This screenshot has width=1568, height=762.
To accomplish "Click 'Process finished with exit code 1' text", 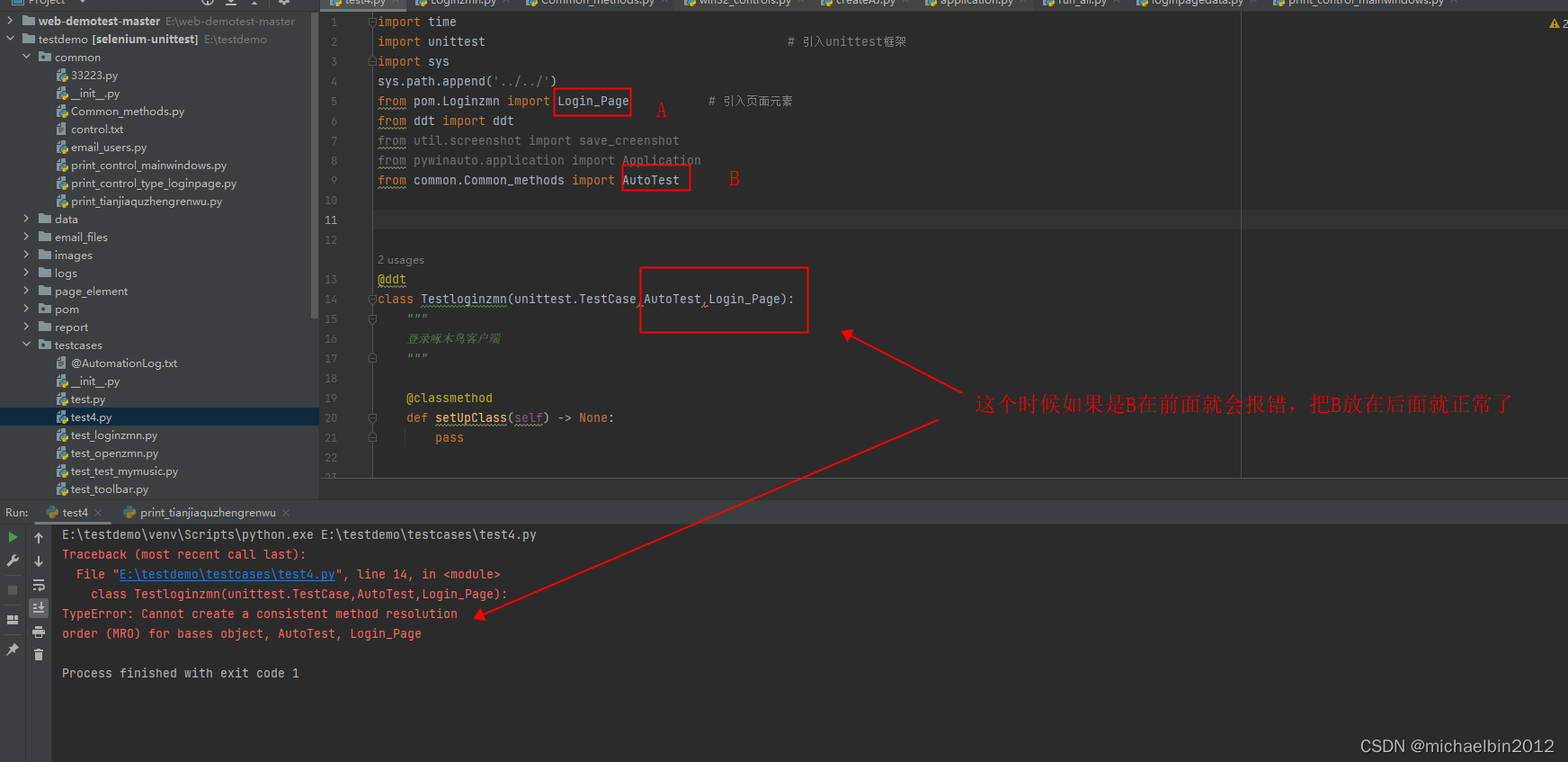I will (181, 673).
